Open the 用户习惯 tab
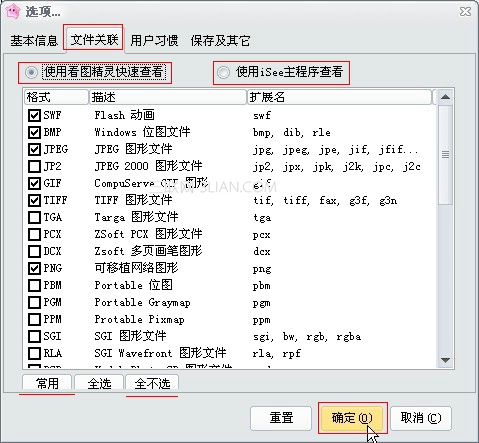The image size is (479, 443). tap(154, 41)
